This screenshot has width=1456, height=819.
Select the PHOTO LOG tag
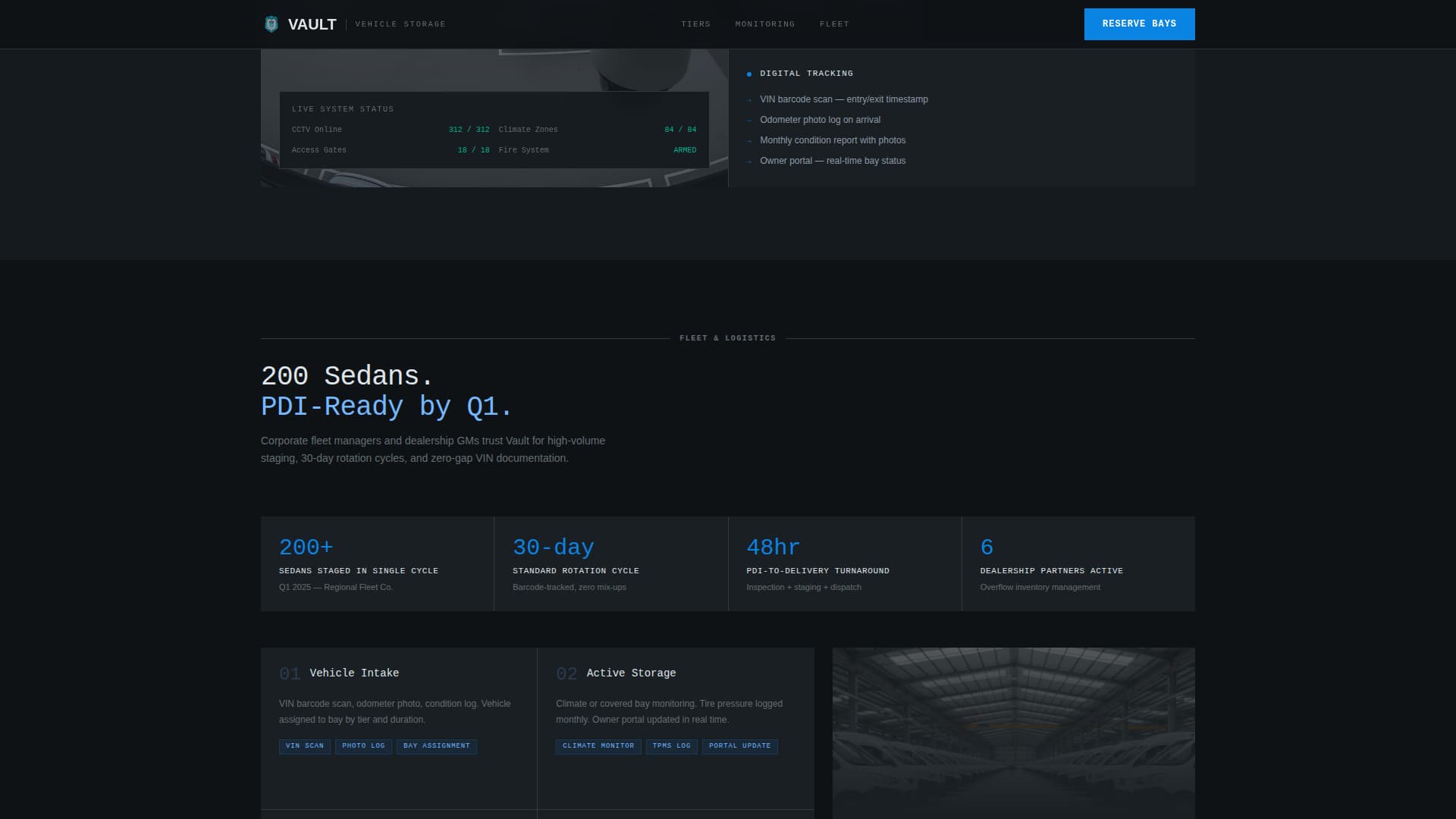pyautogui.click(x=363, y=746)
